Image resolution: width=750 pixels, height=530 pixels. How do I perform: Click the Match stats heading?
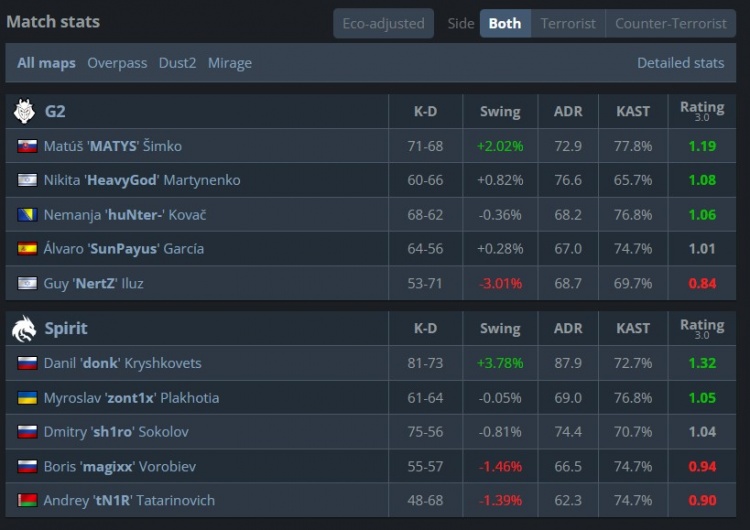[53, 22]
